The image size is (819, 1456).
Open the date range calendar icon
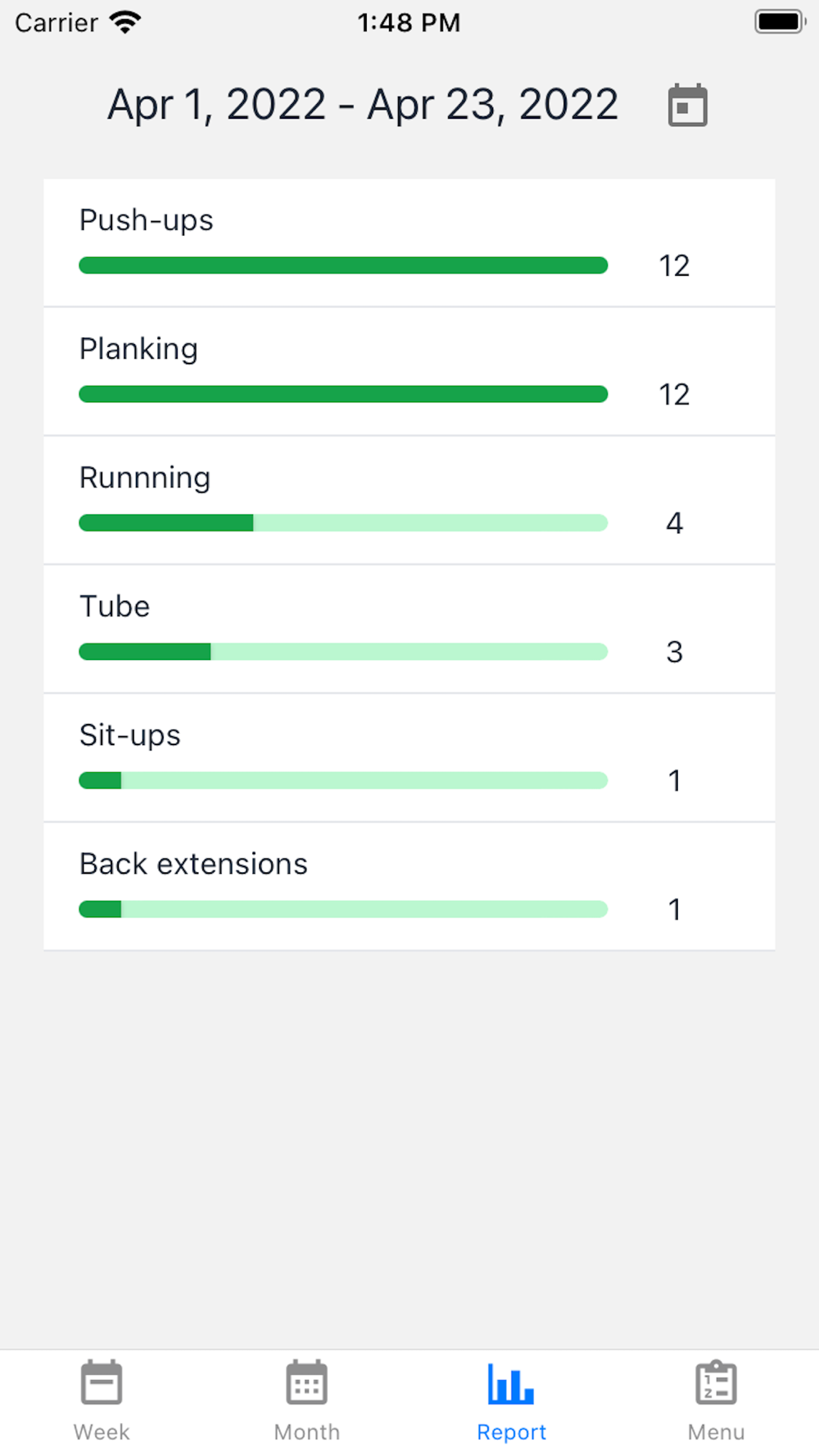click(x=687, y=105)
